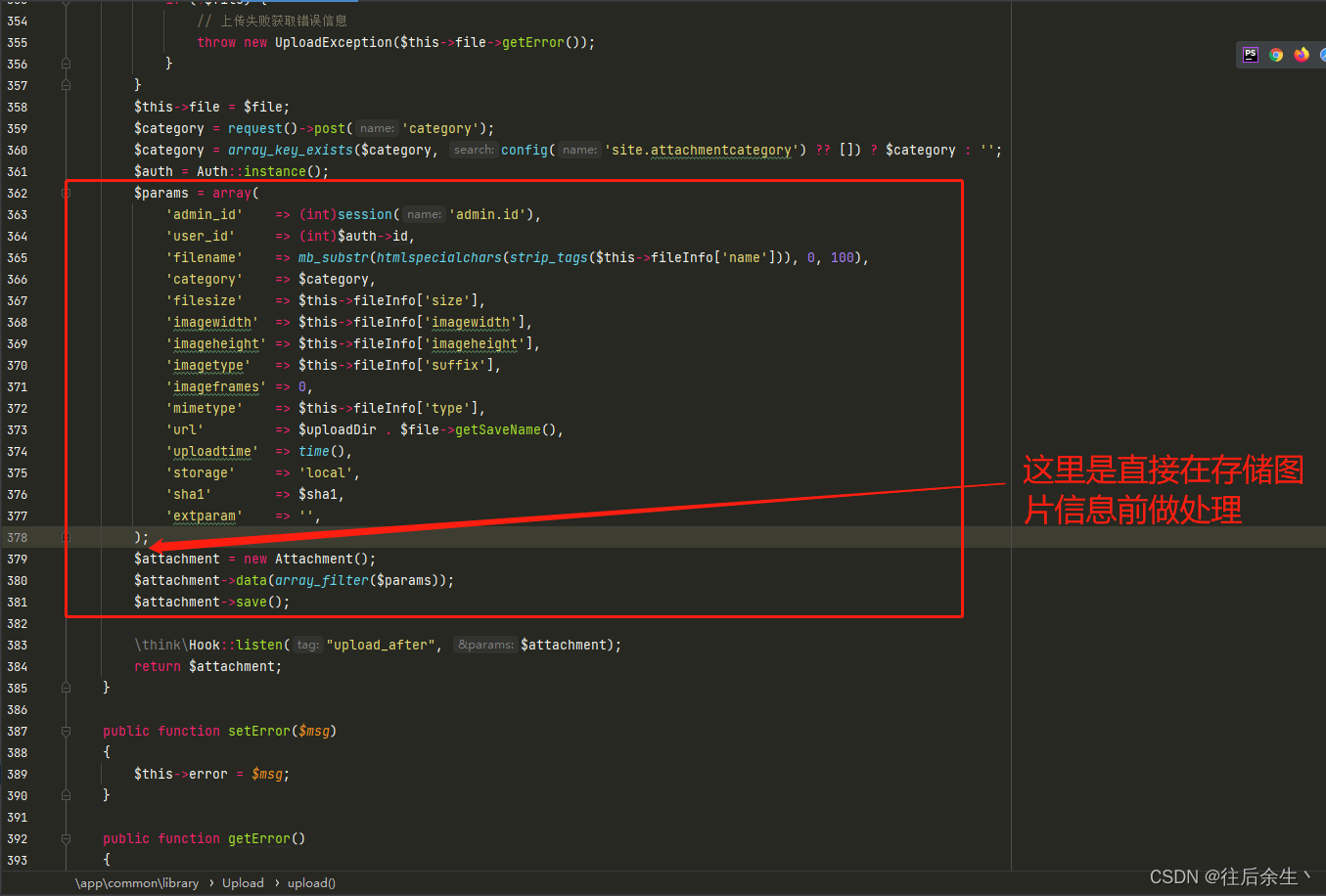
Task: Click 'imagewidth' array key on line 368
Action: click(212, 322)
